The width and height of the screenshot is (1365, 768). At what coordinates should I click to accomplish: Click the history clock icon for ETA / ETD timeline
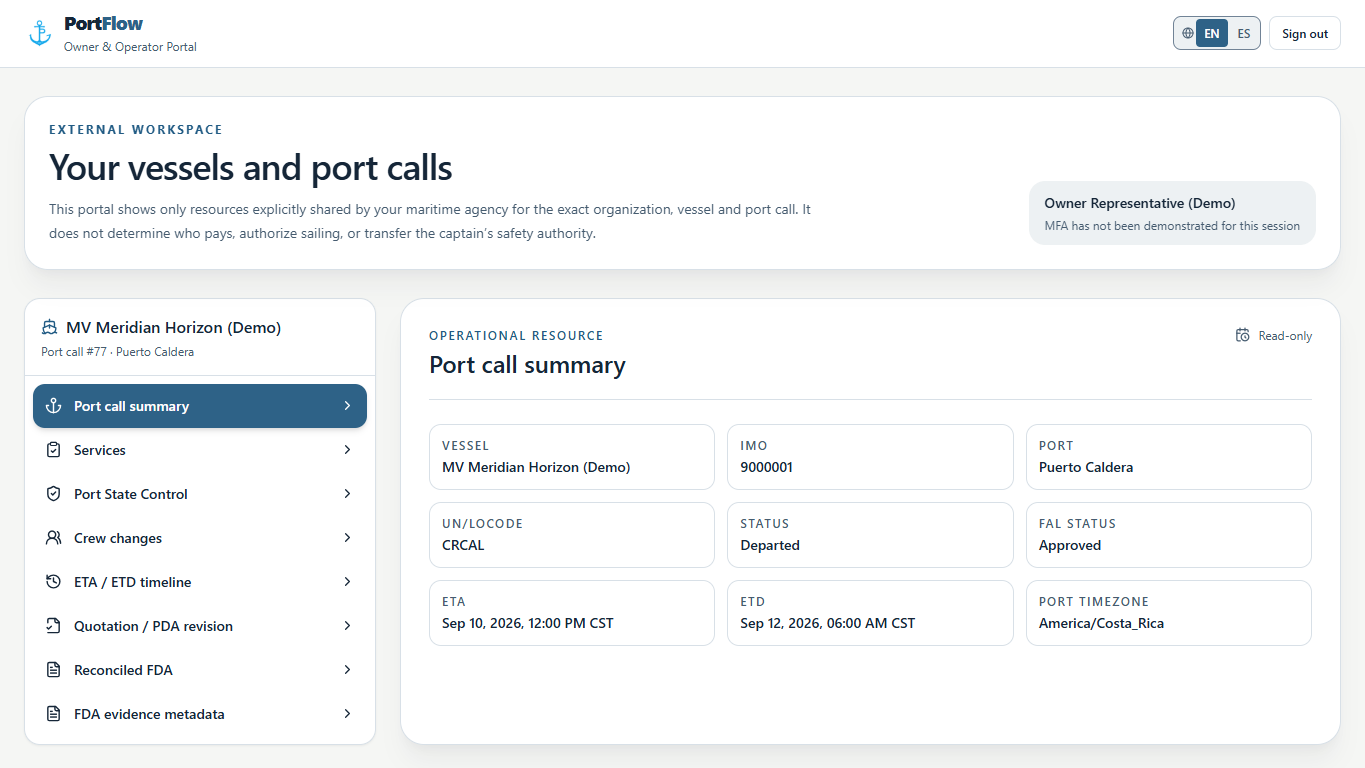pyautogui.click(x=54, y=582)
